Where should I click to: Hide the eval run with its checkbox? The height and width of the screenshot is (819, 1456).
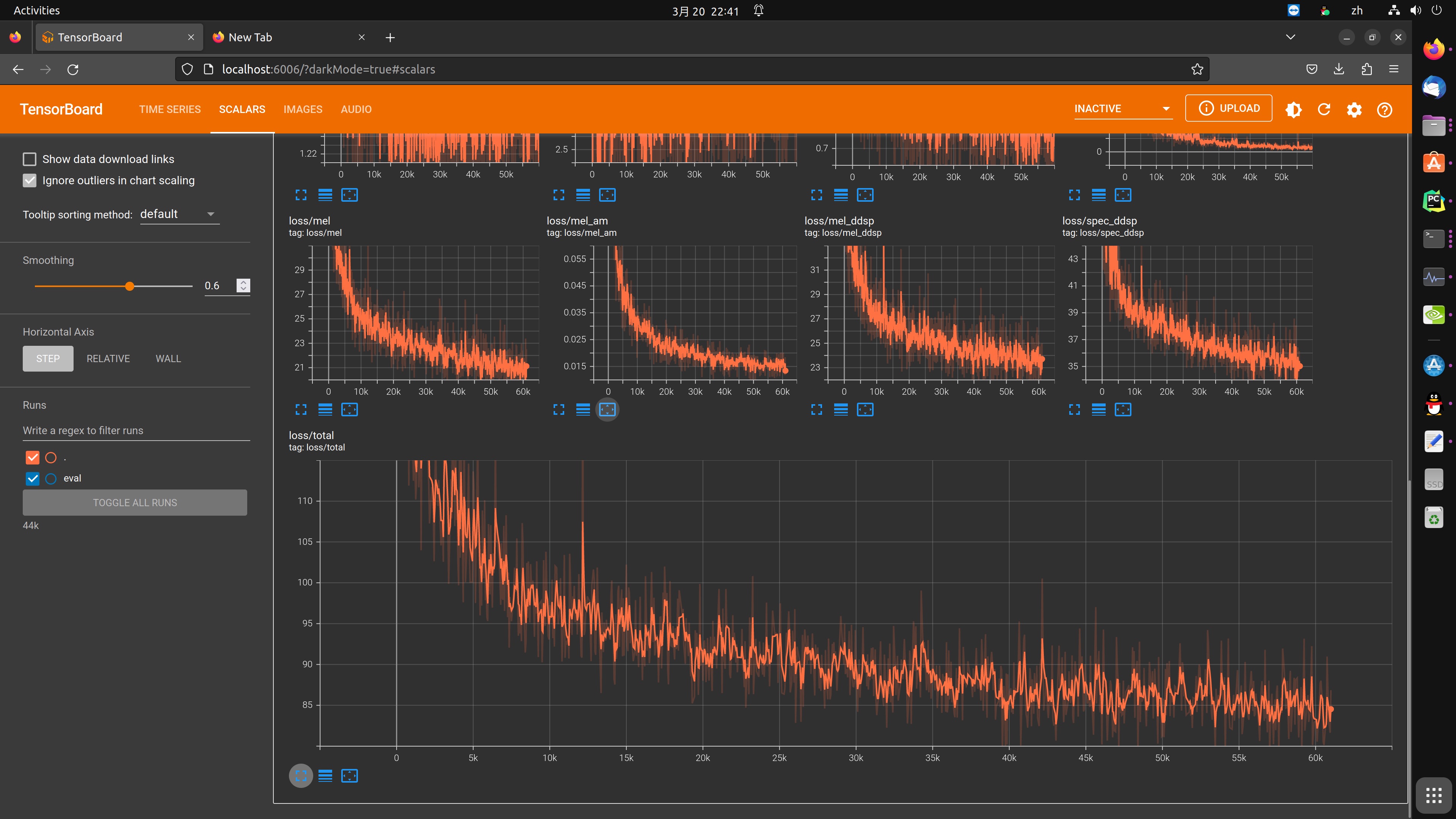pyautogui.click(x=33, y=478)
